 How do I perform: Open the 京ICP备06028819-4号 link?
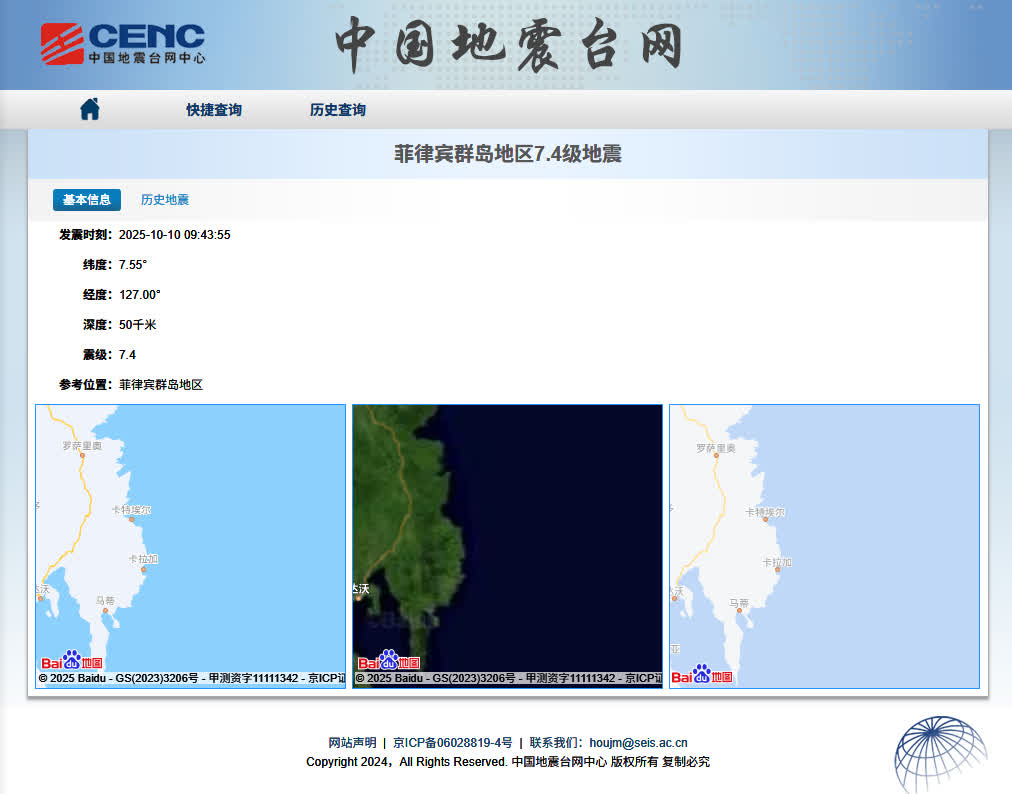(452, 743)
